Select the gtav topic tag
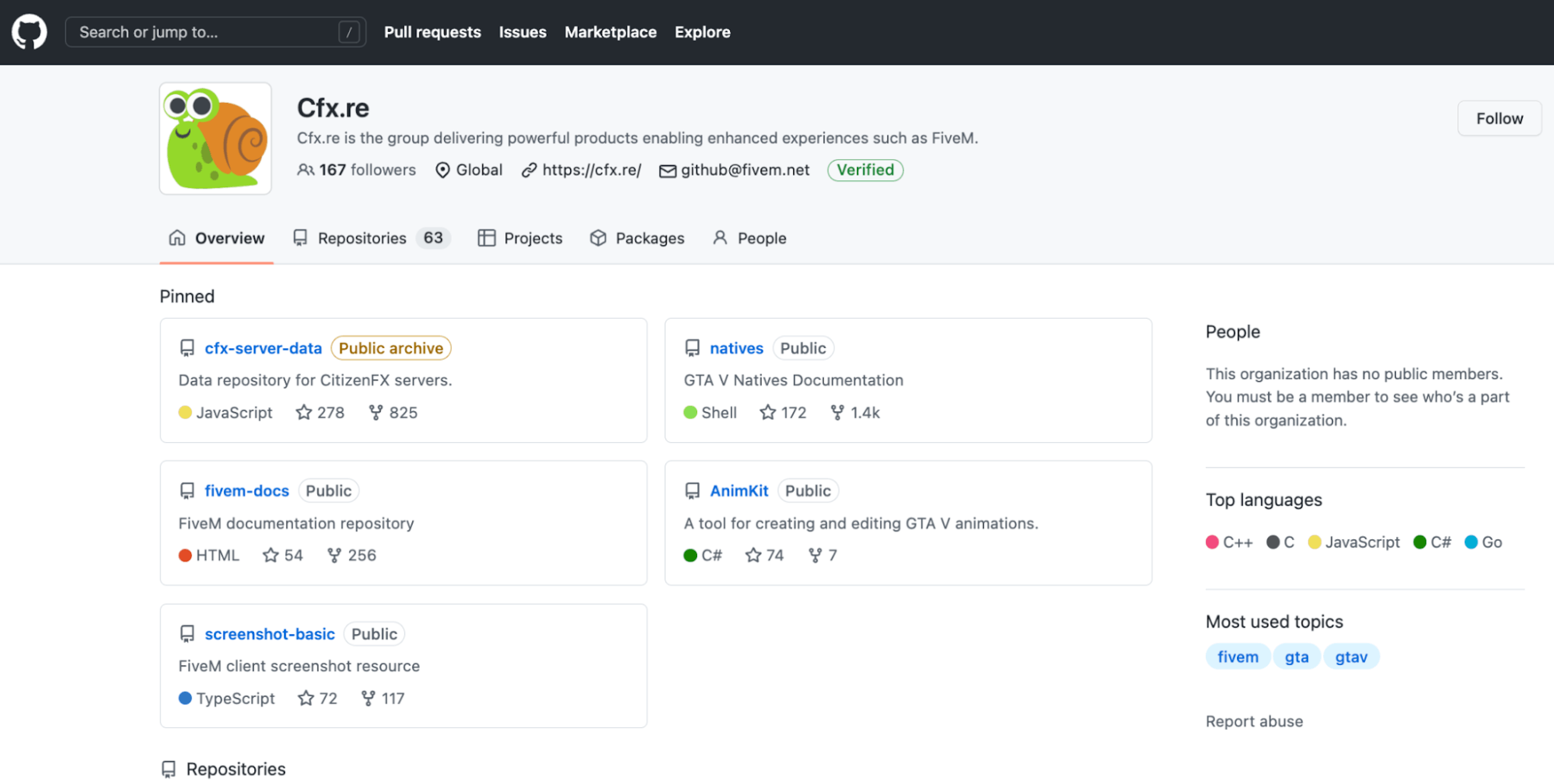 pos(1351,656)
